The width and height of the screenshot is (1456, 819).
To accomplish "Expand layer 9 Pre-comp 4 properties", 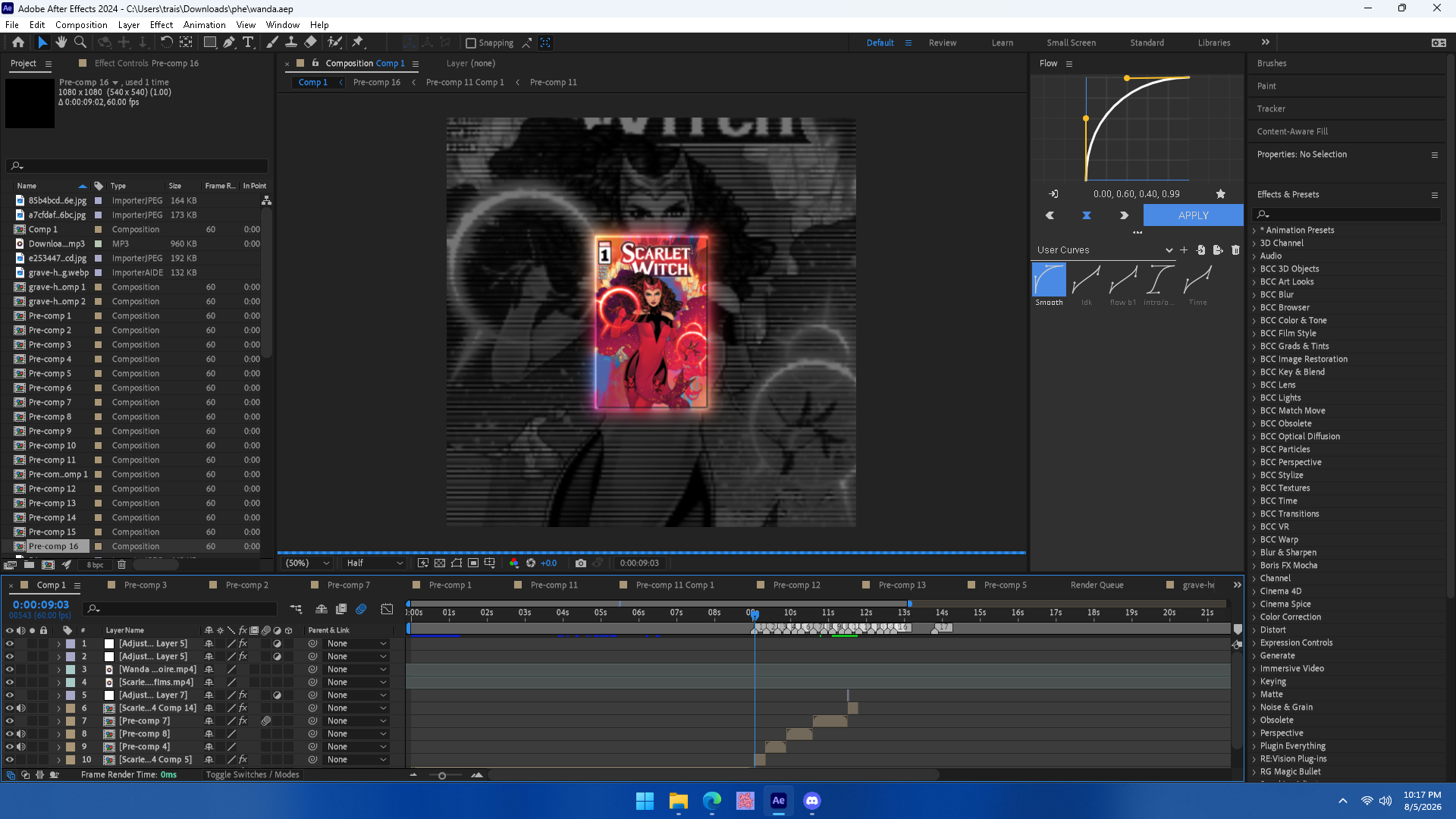I will click(58, 747).
